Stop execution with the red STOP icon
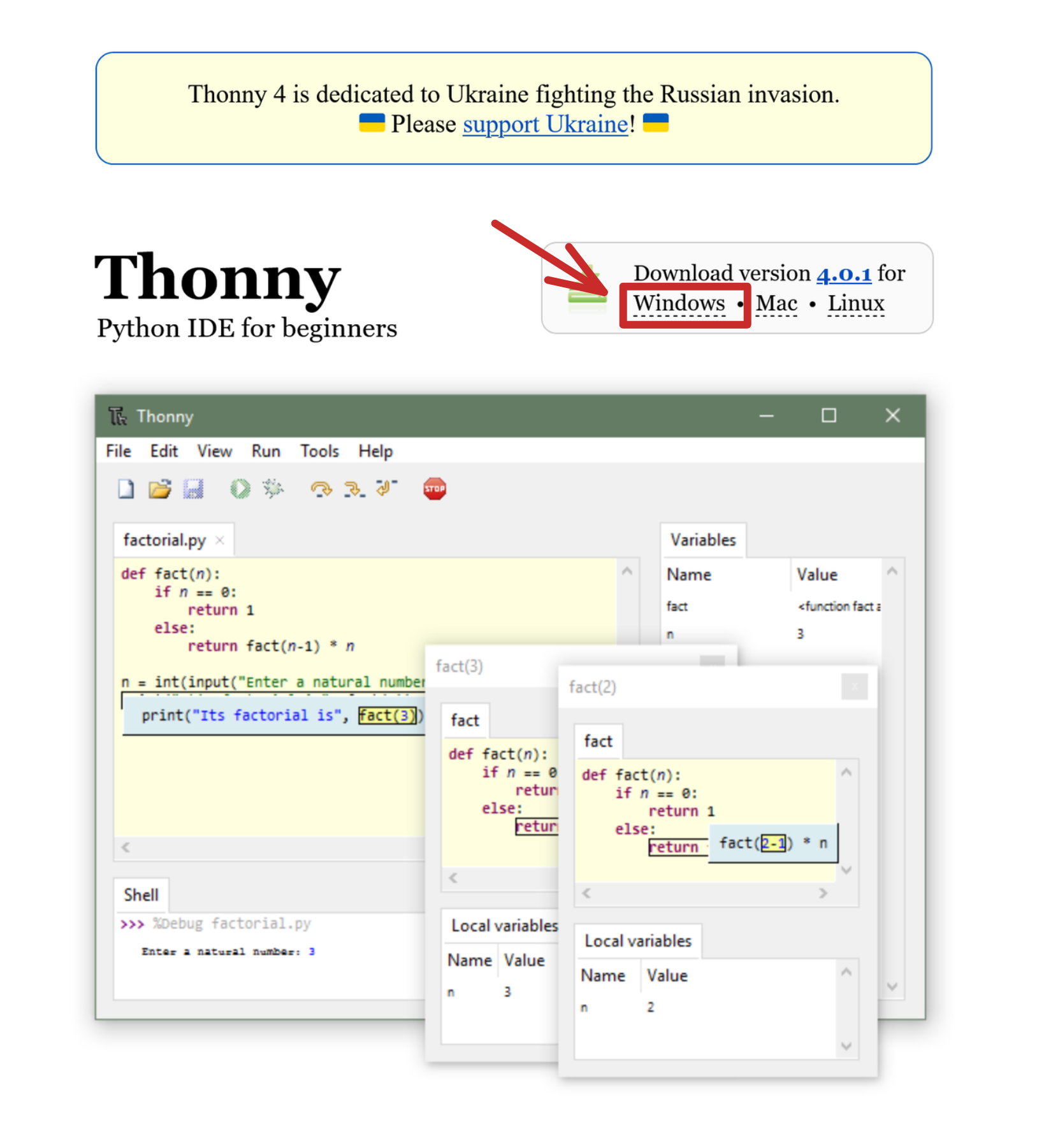This screenshot has width=1051, height=1148. [435, 489]
